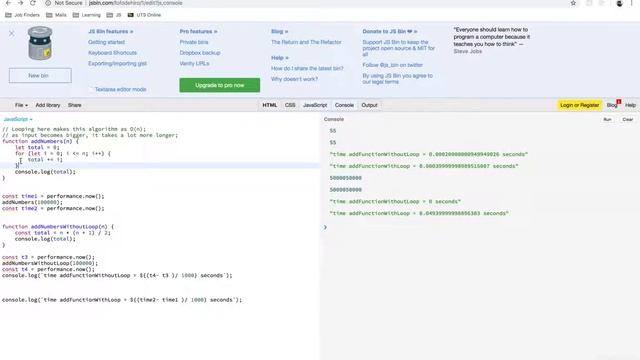The image size is (640, 360).
Task: Create a New bin
Action: point(40,76)
